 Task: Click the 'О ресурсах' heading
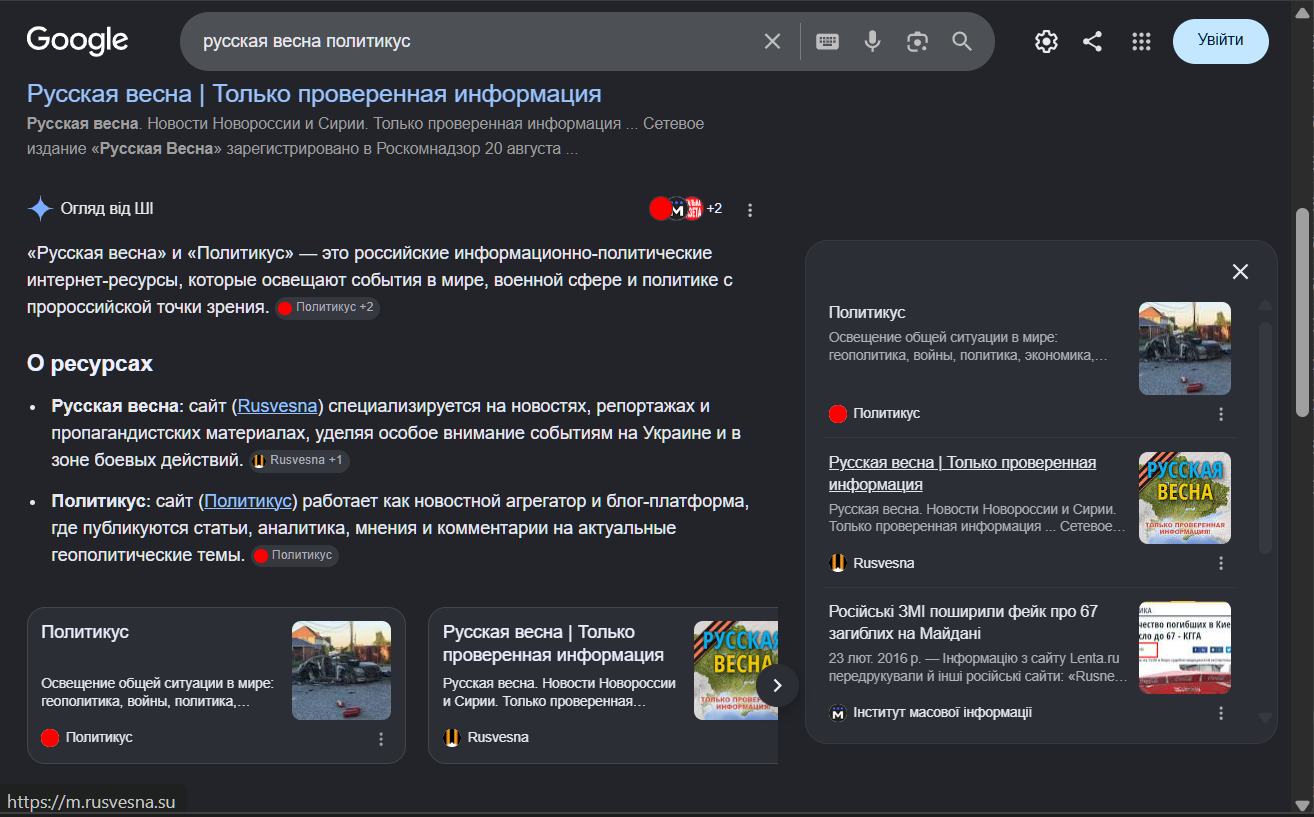pyautogui.click(x=90, y=364)
